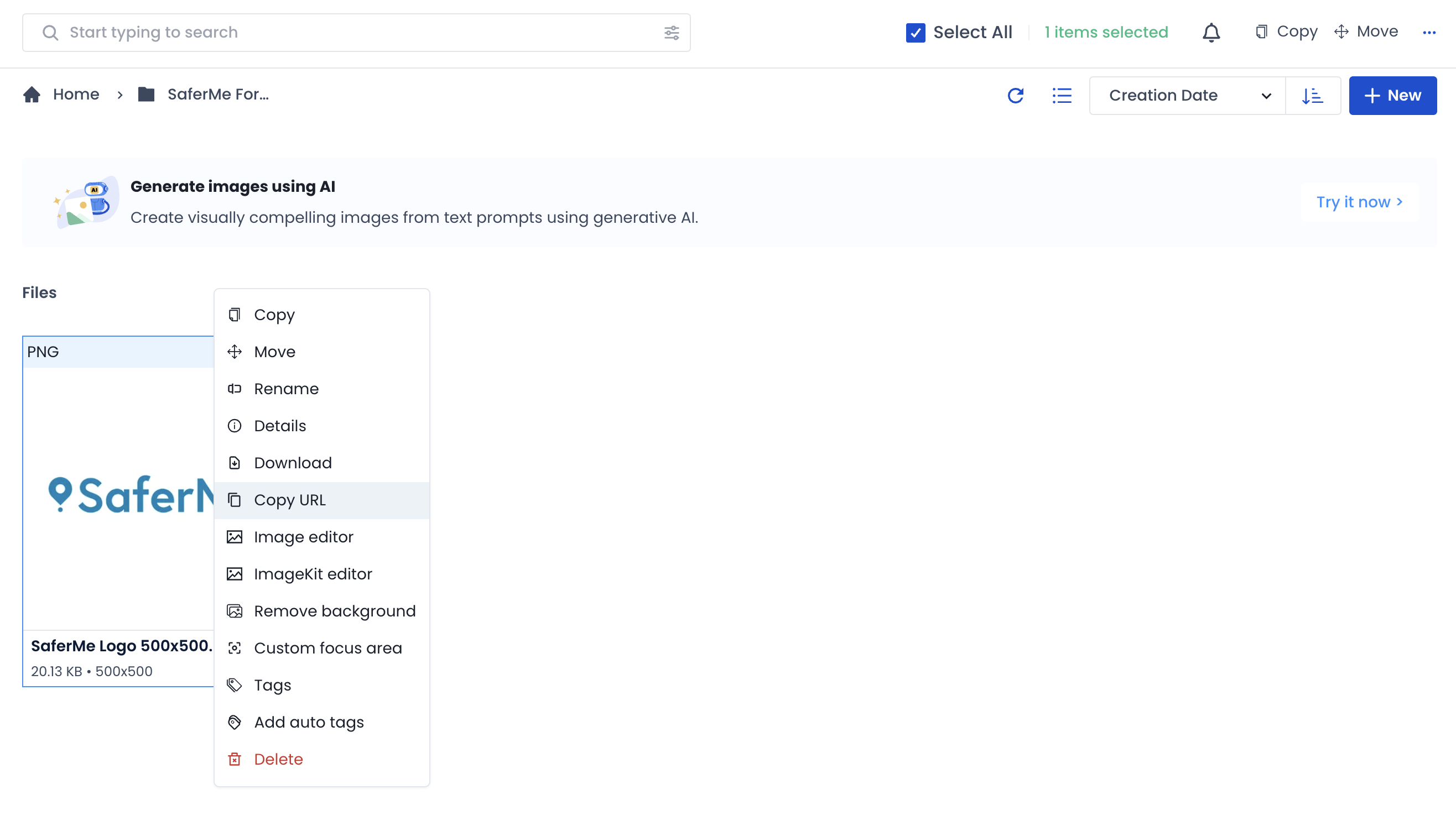
Task: Open the SaferMe For... breadcrumb folder
Action: point(217,94)
